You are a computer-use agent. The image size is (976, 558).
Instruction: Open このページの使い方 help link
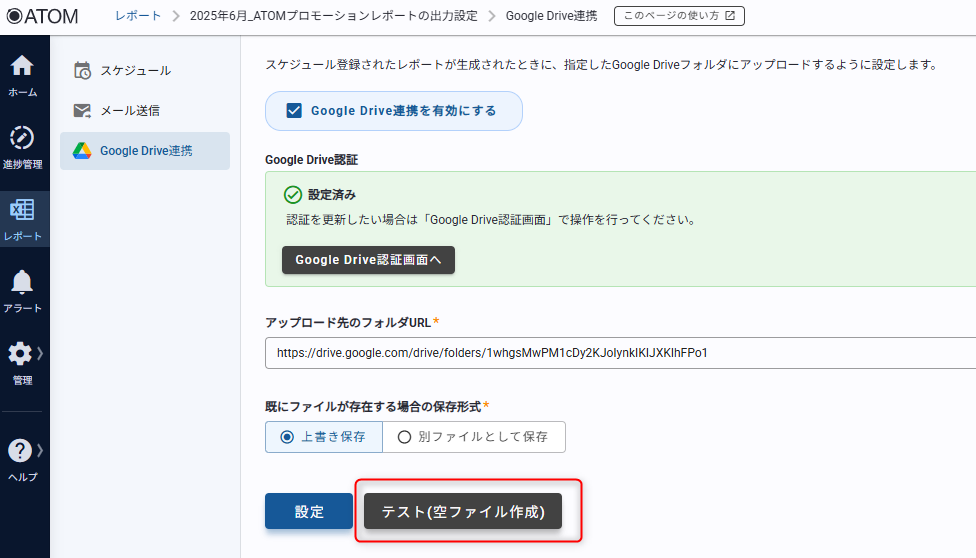tap(679, 16)
